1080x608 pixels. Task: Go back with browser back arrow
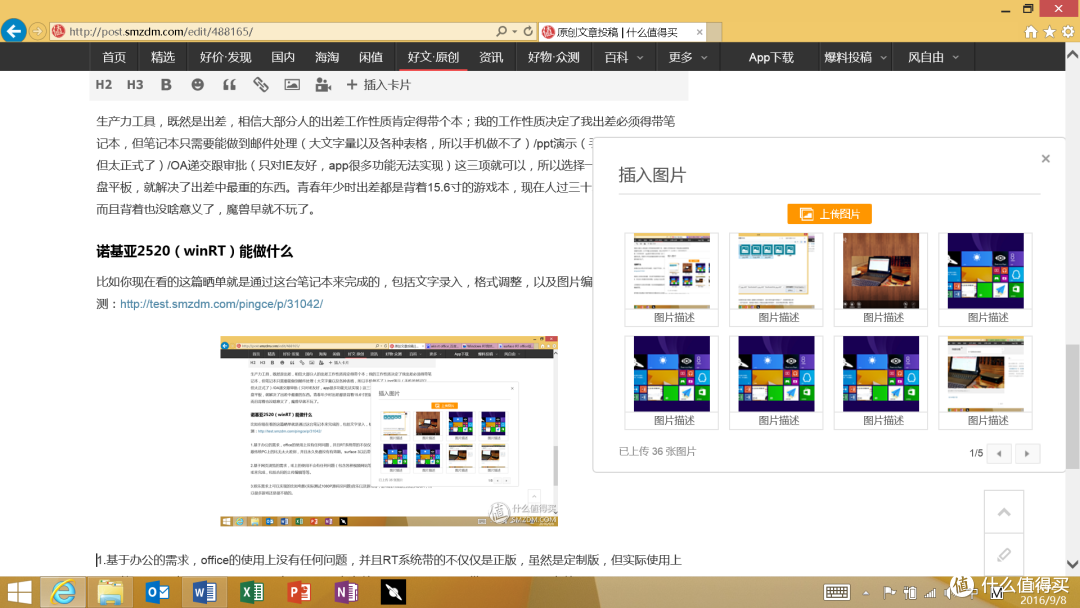[14, 31]
